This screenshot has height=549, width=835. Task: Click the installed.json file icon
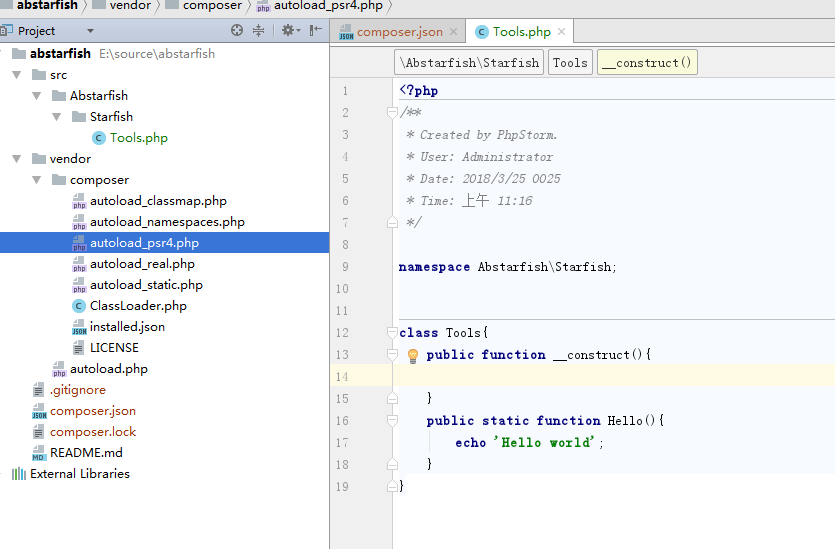pos(79,327)
